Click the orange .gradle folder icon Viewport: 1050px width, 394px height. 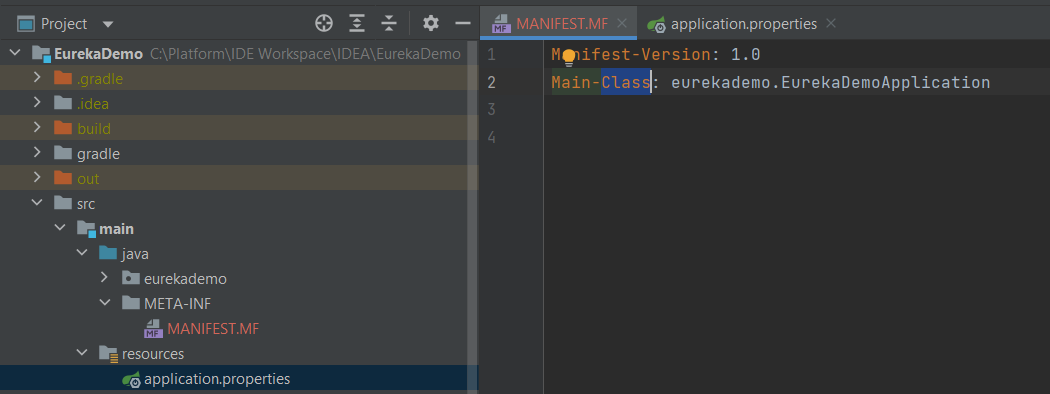pos(63,78)
